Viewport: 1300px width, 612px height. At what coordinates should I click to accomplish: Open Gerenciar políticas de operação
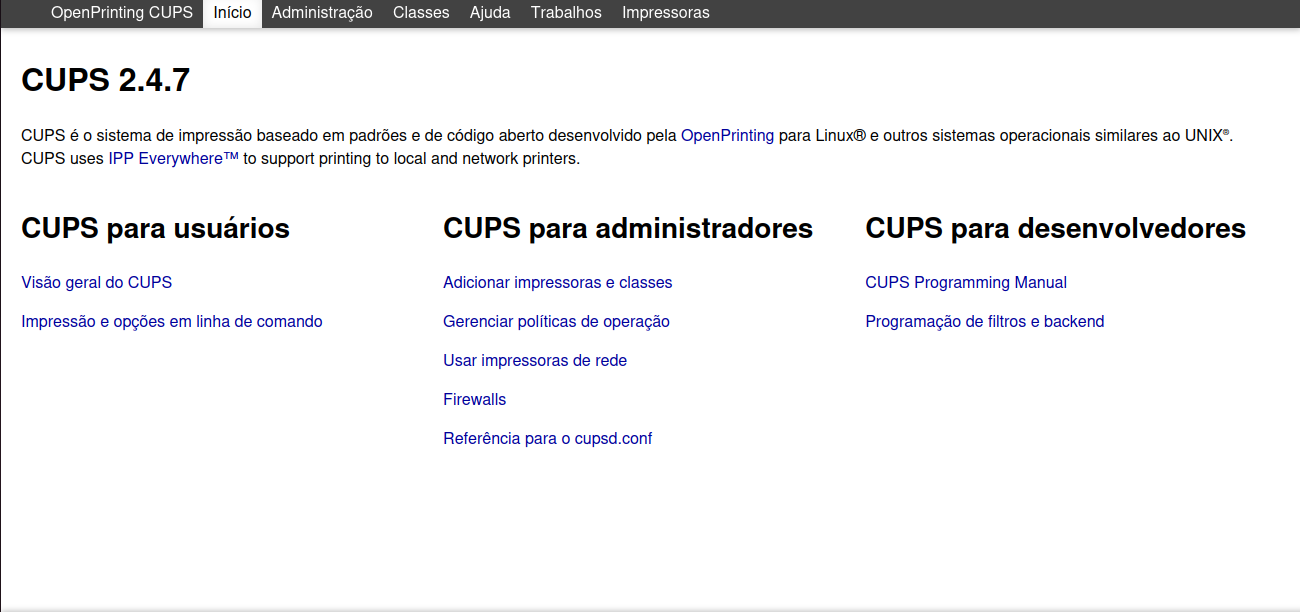coord(556,321)
